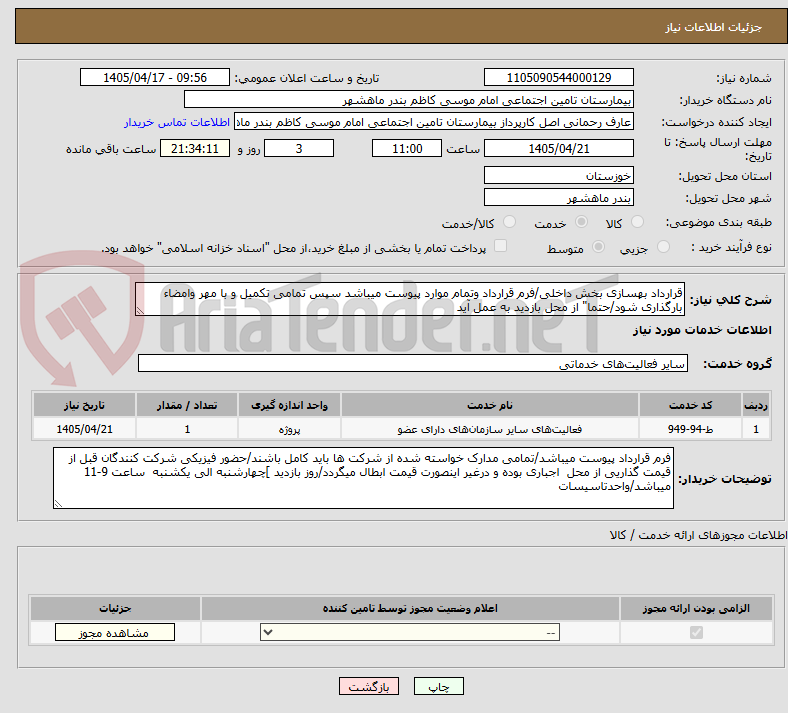
Task: Click the remaining days field showing 3
Action: [299, 148]
